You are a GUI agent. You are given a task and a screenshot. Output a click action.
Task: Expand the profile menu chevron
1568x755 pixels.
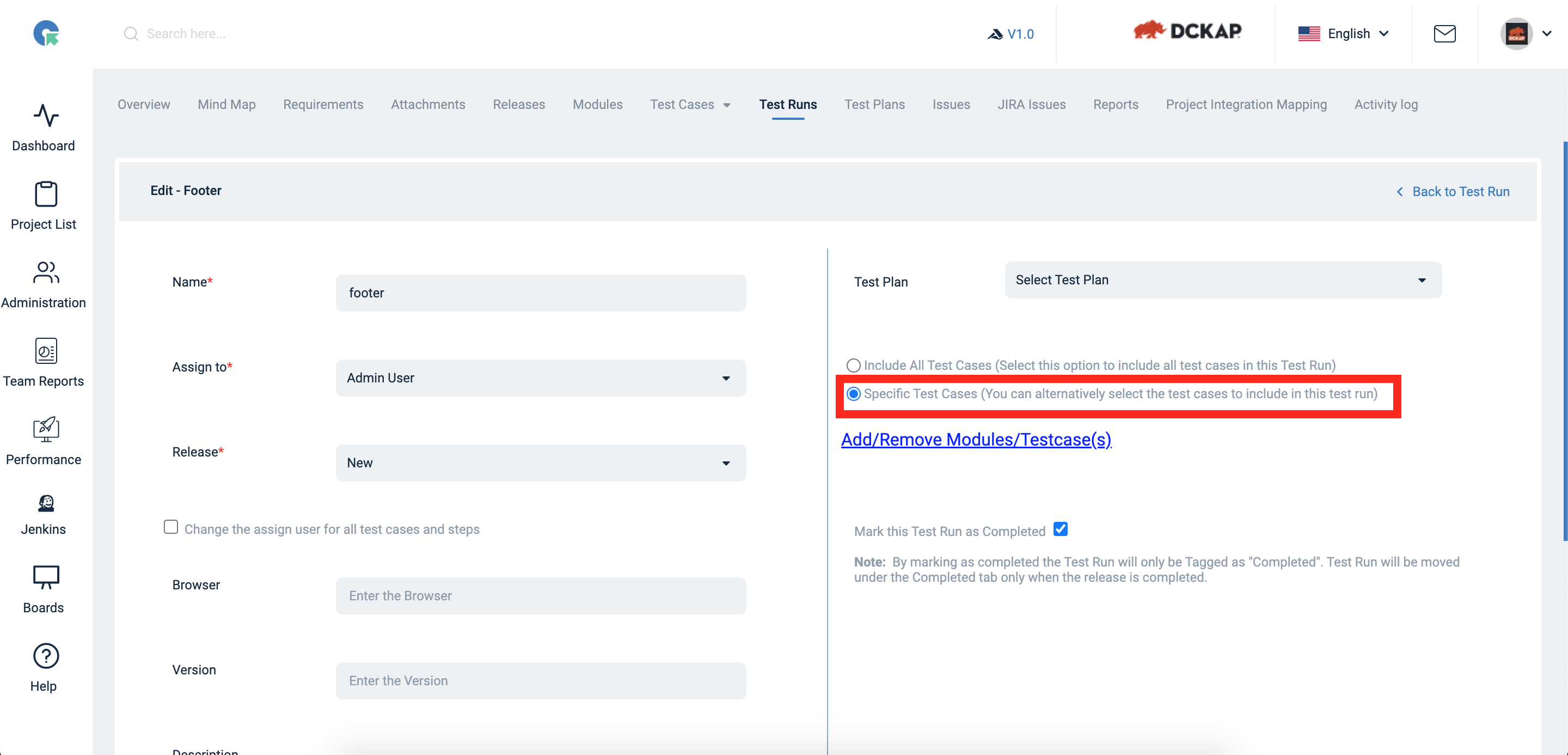coord(1547,33)
